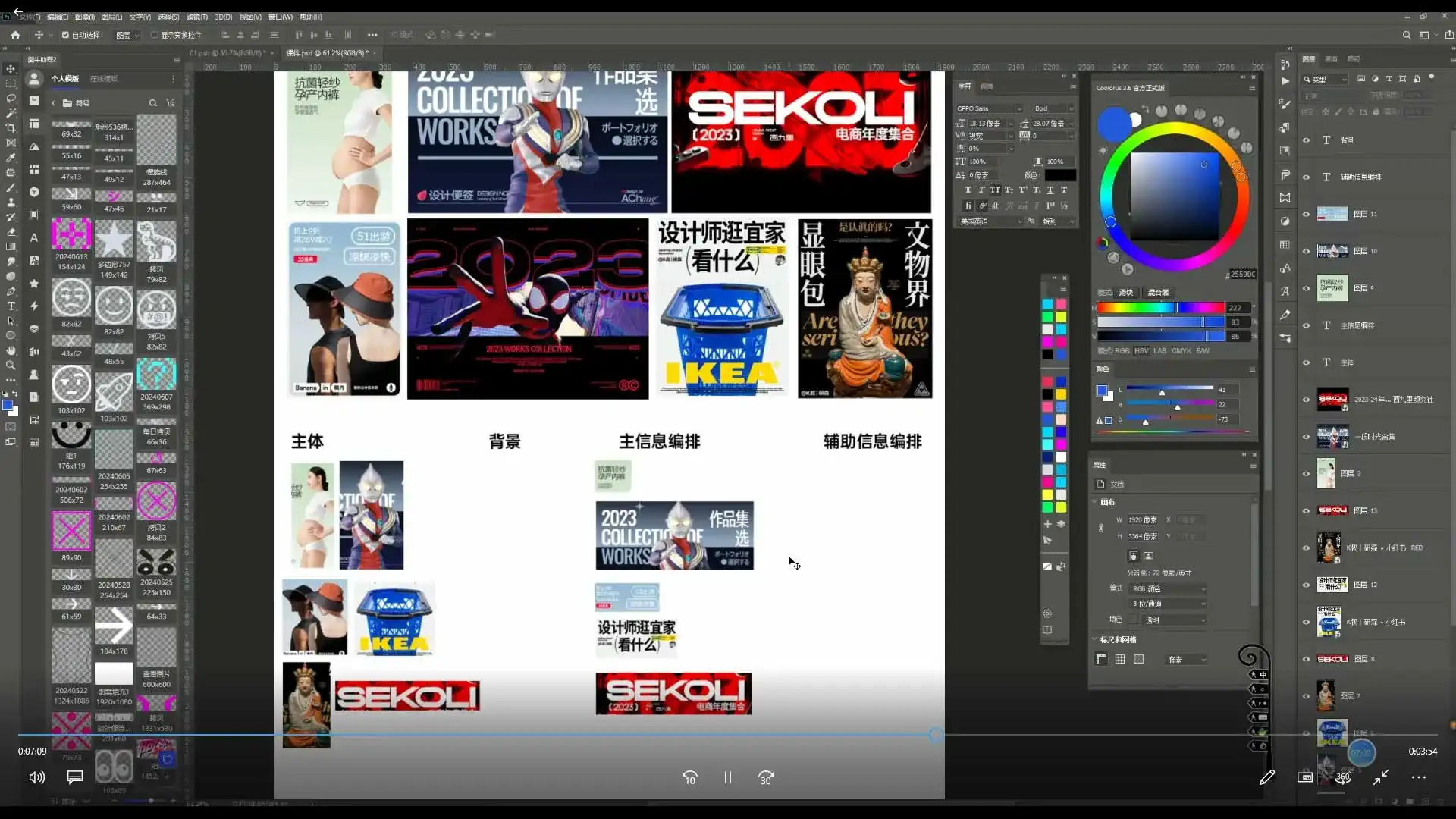Select the Zoom tool
This screenshot has height=819, width=1456.
pyautogui.click(x=11, y=366)
